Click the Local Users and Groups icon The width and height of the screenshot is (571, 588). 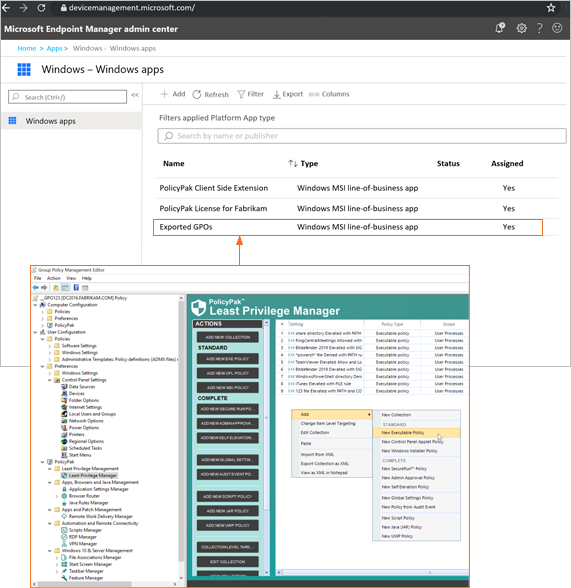click(64, 414)
